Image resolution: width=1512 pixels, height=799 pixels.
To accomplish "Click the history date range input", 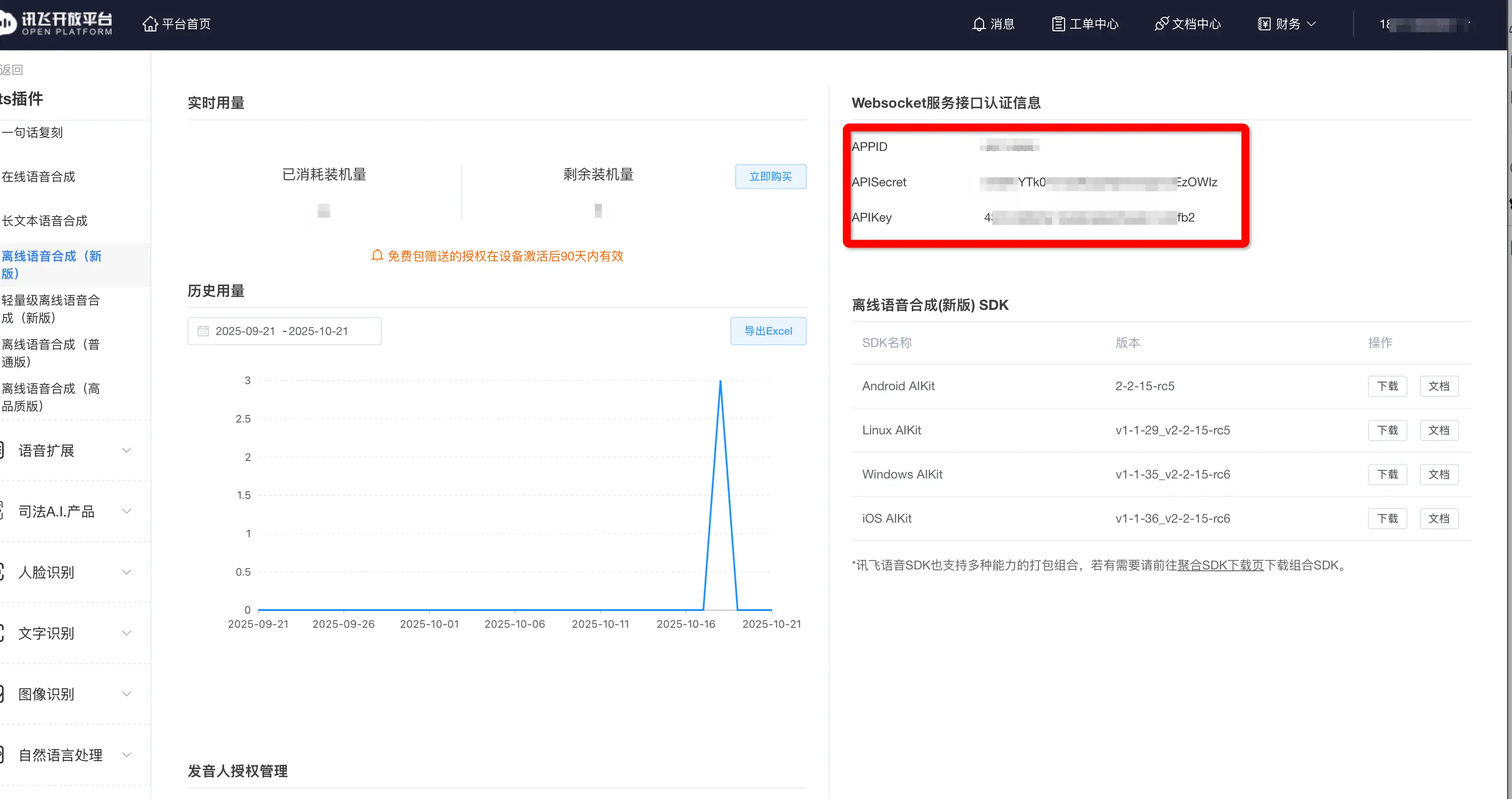I will point(285,331).
